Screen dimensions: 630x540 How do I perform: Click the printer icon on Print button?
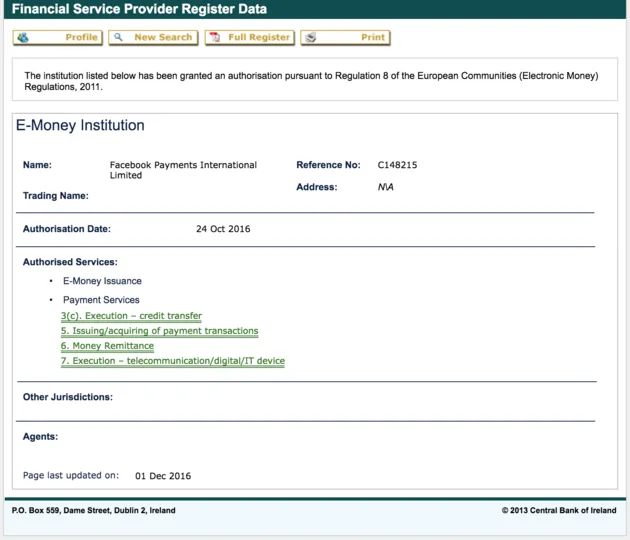point(310,37)
